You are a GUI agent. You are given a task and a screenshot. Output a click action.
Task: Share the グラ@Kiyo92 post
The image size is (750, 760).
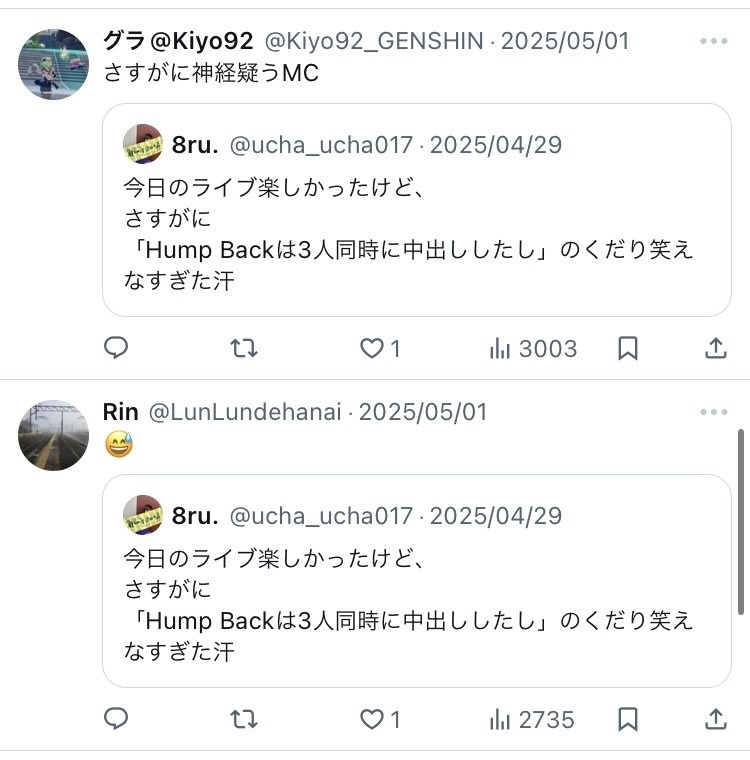click(716, 348)
